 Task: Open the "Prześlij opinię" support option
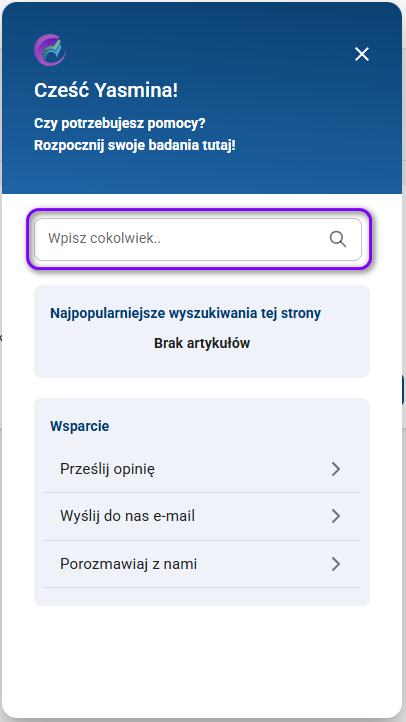coord(202,469)
